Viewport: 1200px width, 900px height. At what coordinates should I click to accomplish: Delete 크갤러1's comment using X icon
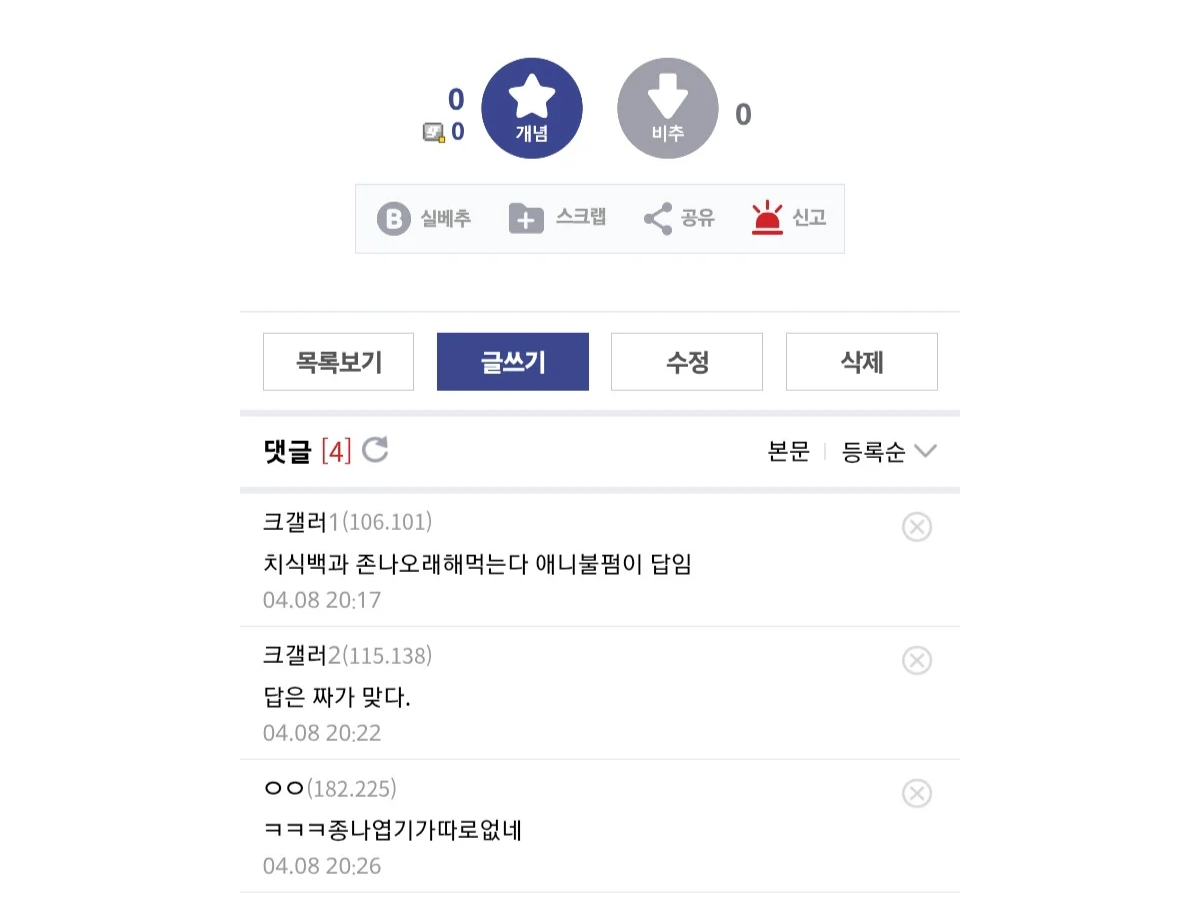pos(916,527)
